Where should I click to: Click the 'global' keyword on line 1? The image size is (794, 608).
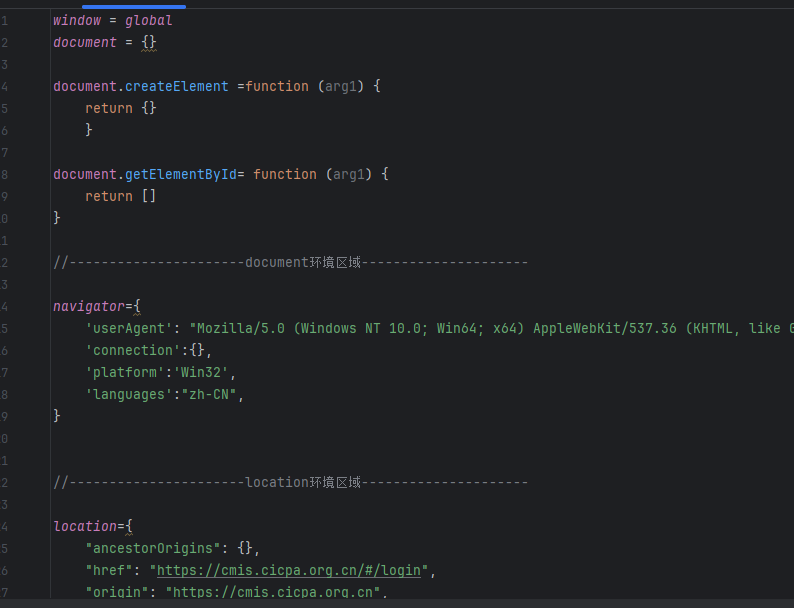pos(148,21)
